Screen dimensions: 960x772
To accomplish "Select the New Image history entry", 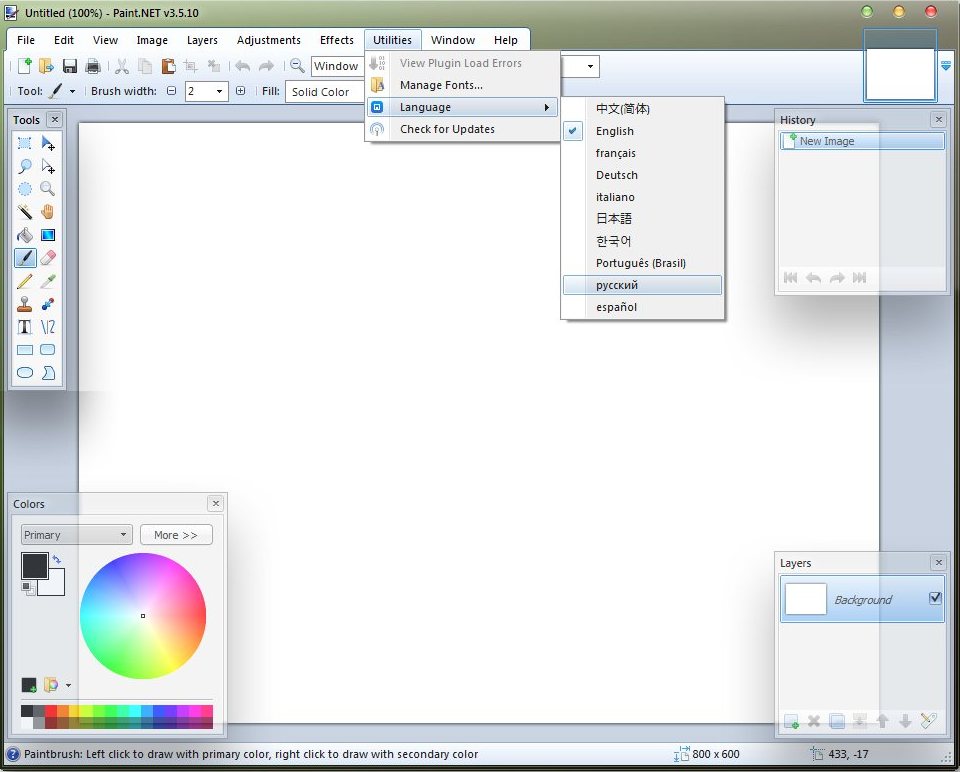I will point(862,141).
